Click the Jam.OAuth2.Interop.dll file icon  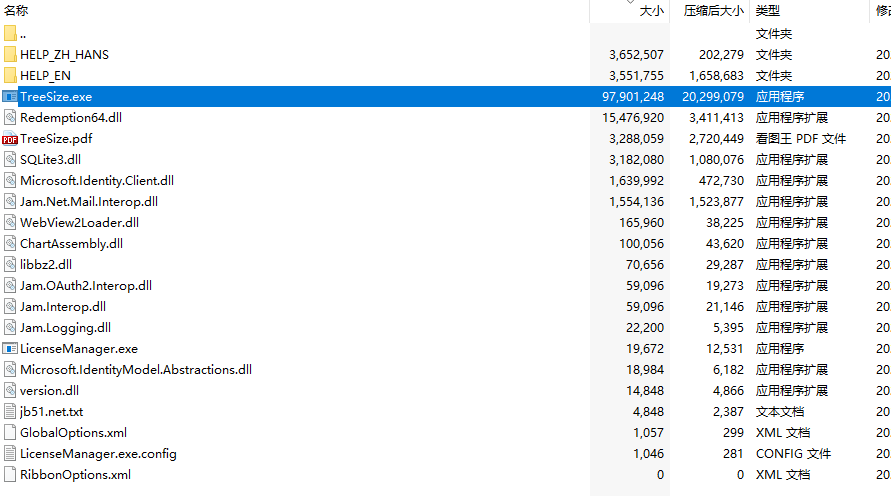pos(10,286)
